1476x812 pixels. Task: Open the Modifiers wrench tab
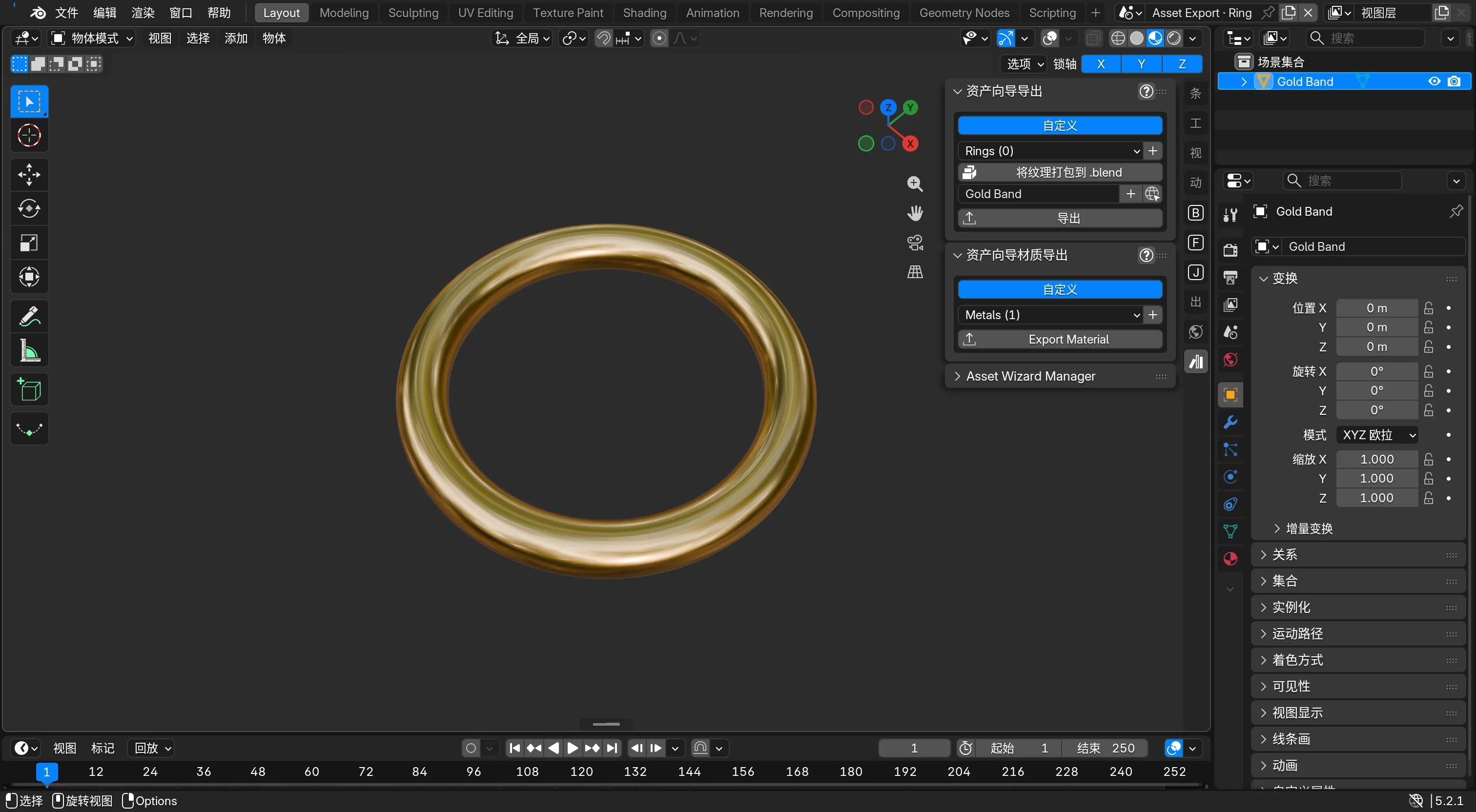(1230, 422)
